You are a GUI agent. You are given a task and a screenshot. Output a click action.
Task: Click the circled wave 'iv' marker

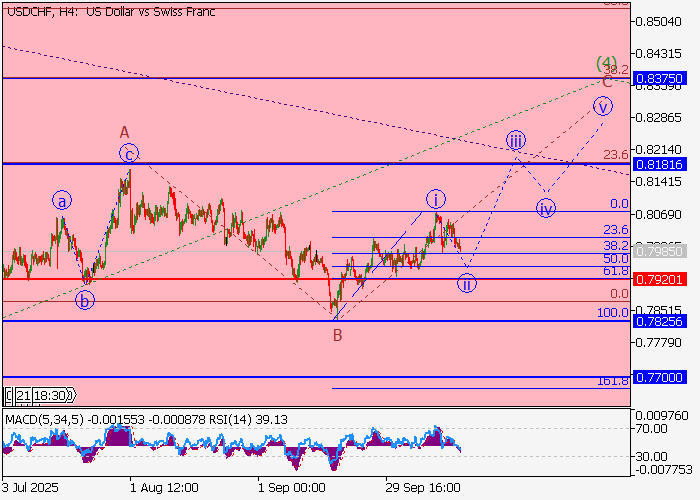coord(545,208)
